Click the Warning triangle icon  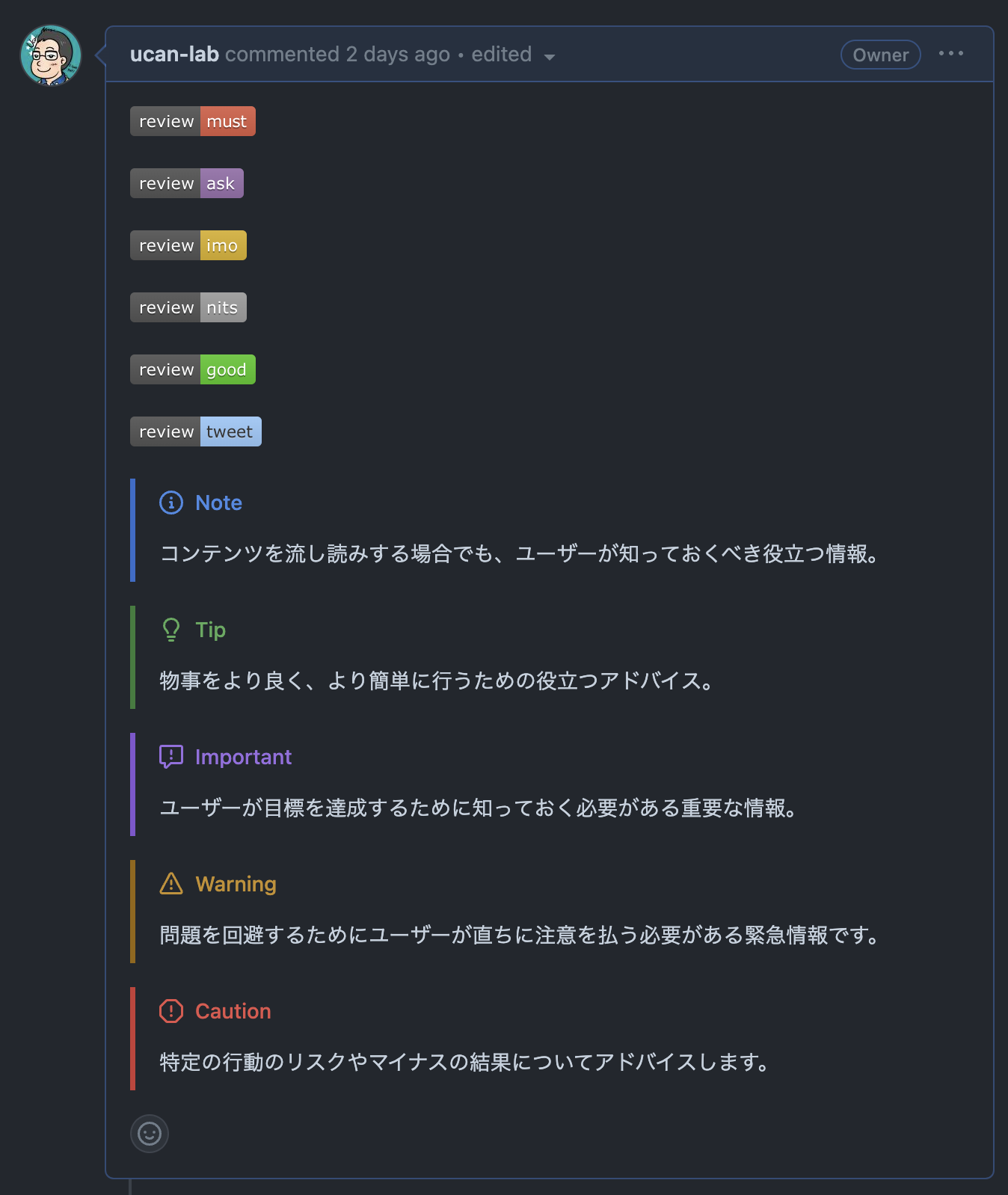tap(171, 884)
